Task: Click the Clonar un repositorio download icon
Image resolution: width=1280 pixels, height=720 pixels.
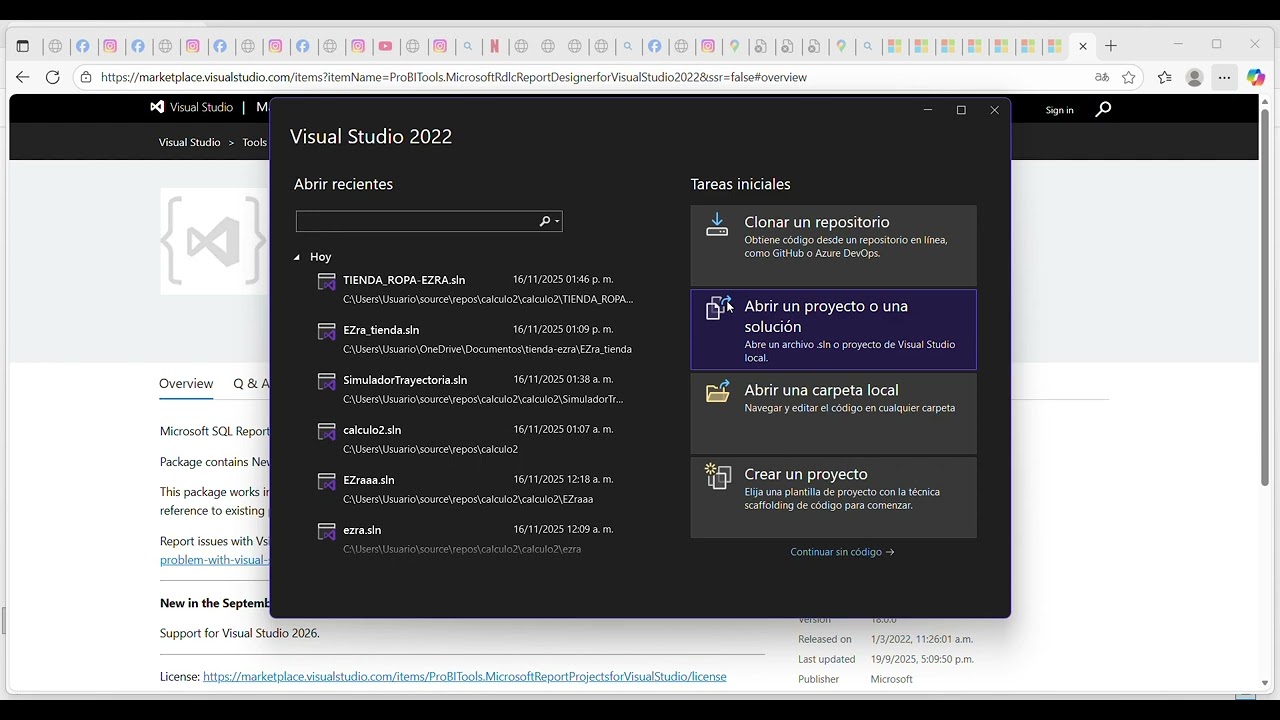Action: tap(717, 225)
